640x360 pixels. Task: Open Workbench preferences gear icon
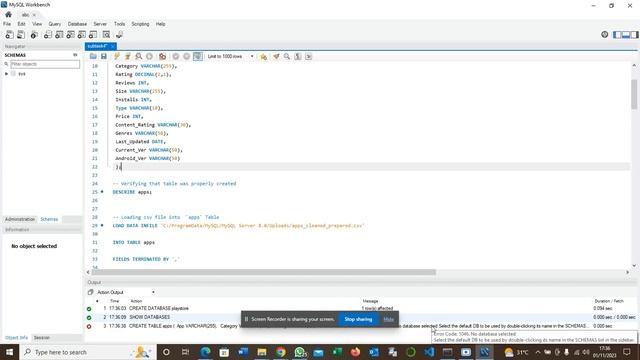coord(604,35)
